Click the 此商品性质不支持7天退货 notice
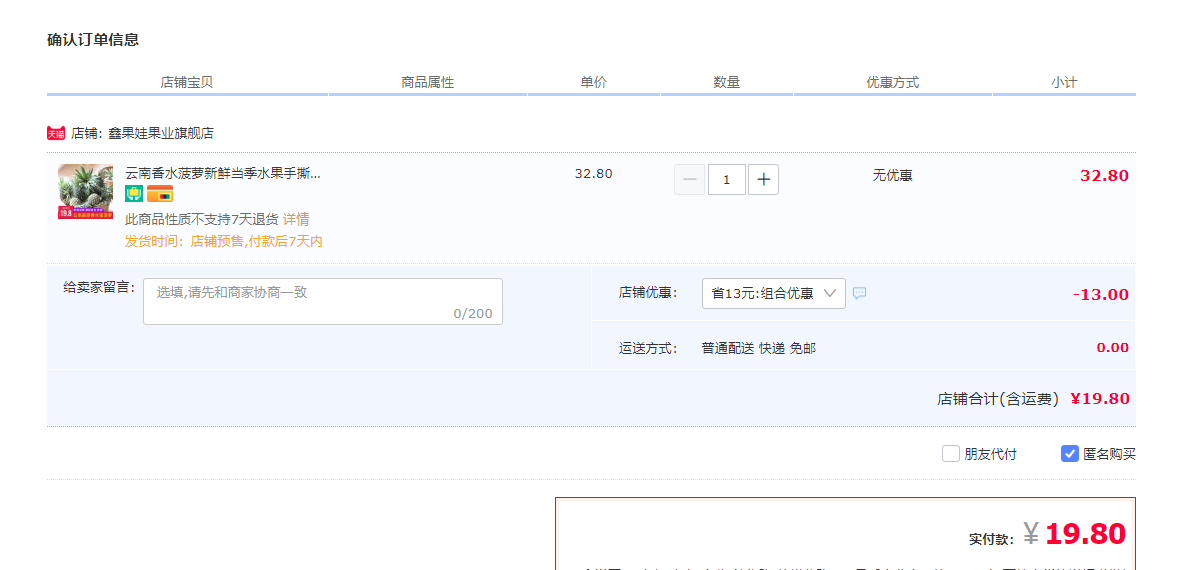 click(201, 220)
